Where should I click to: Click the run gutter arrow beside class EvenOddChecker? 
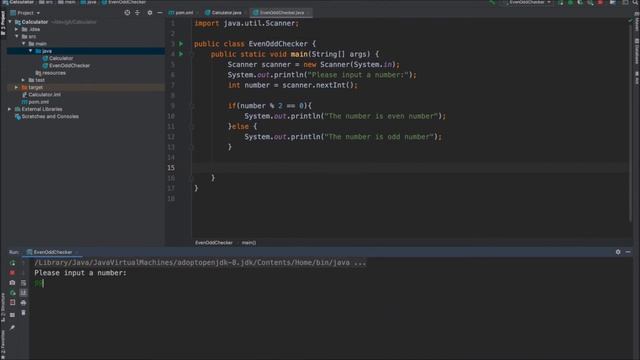pos(181,44)
